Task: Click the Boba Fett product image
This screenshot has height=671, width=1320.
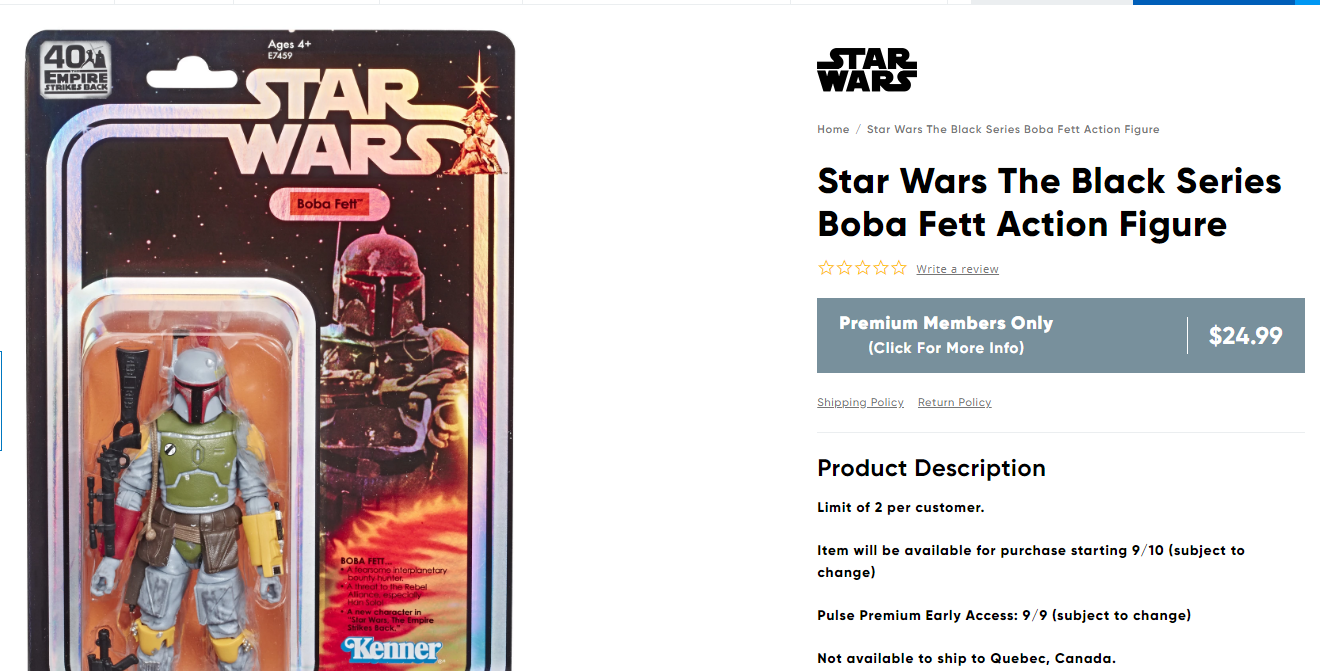Action: 270,350
